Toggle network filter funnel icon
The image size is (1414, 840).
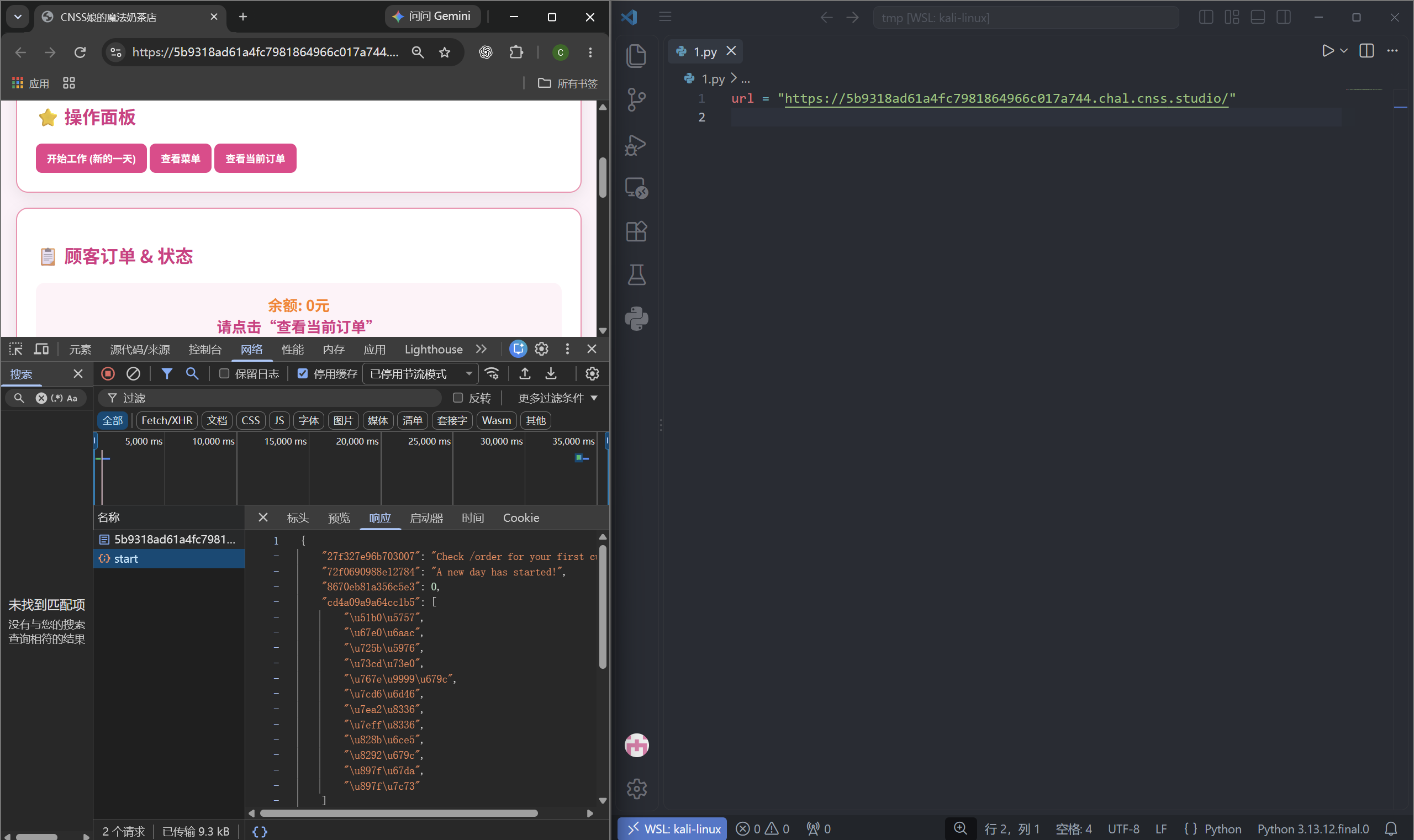click(166, 373)
